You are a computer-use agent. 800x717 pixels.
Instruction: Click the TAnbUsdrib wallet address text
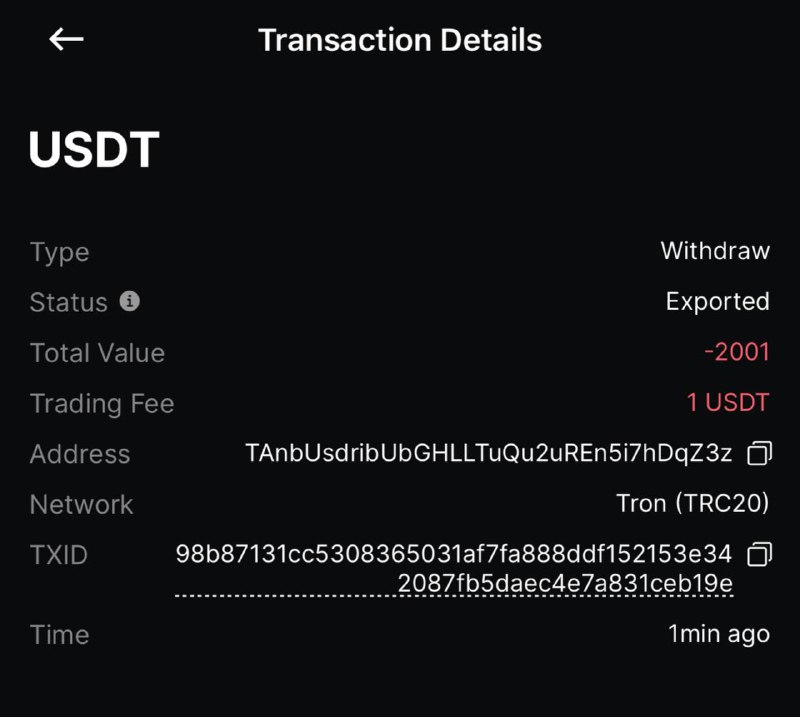click(x=489, y=454)
